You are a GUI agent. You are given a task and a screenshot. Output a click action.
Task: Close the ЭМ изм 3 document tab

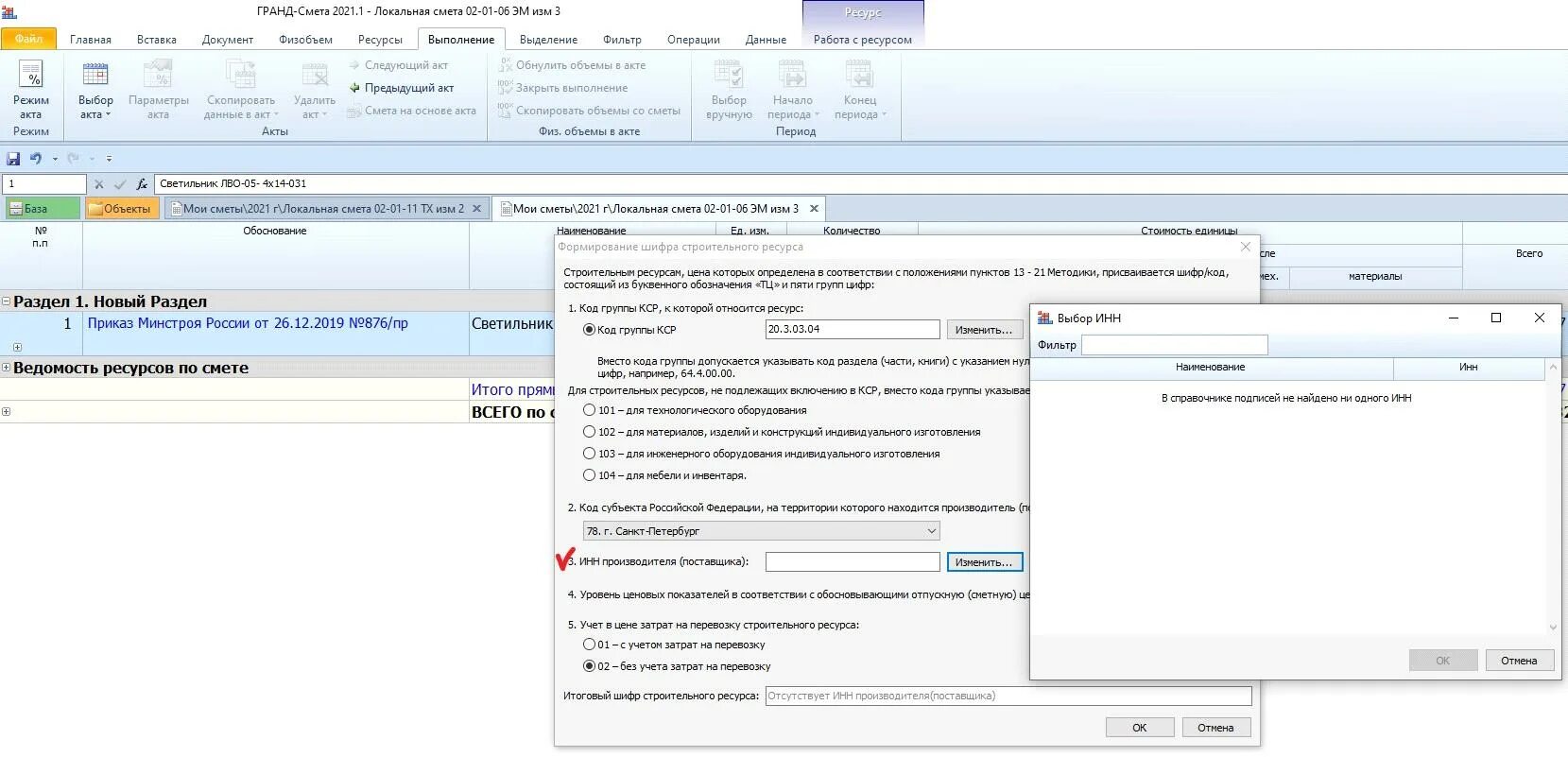(814, 209)
